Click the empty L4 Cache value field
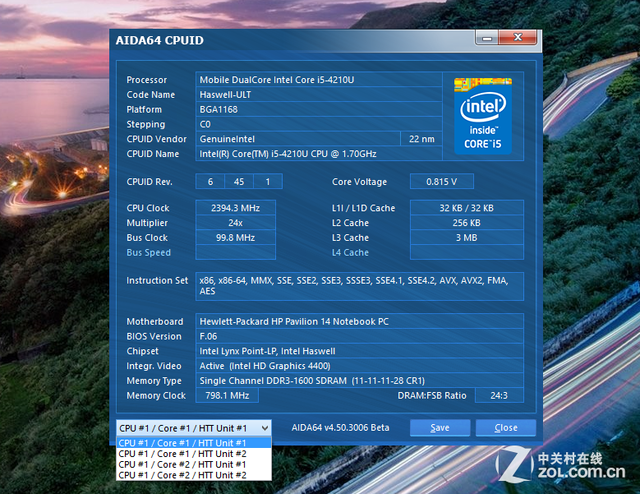The height and width of the screenshot is (494, 640). click(467, 252)
